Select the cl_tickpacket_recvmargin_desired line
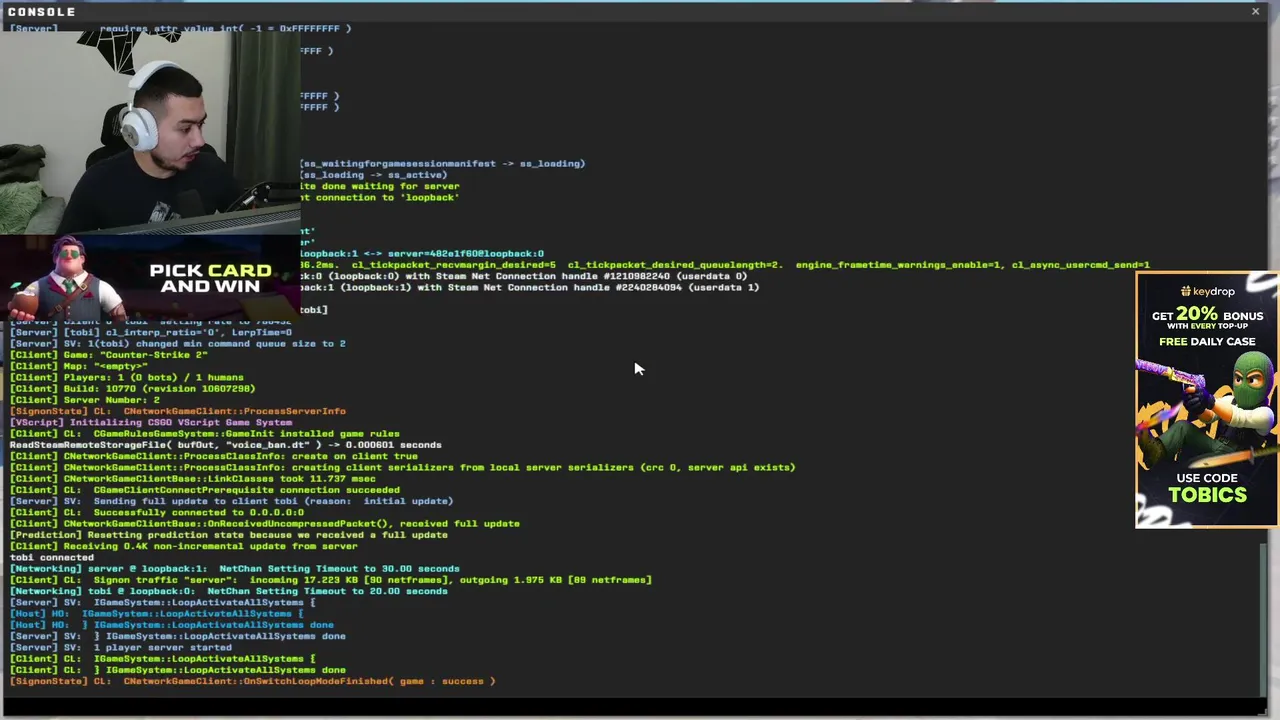1280x720 pixels. 725,265
